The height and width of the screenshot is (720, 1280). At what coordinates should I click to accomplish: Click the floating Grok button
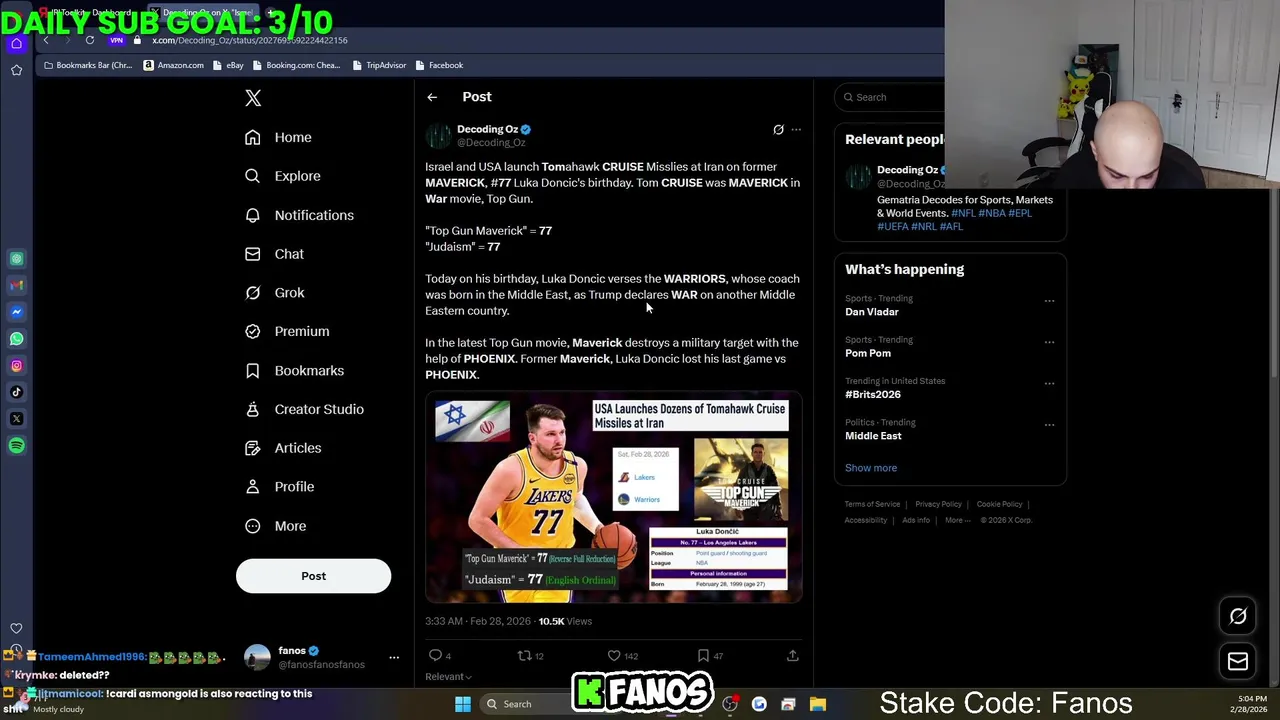click(x=1238, y=617)
